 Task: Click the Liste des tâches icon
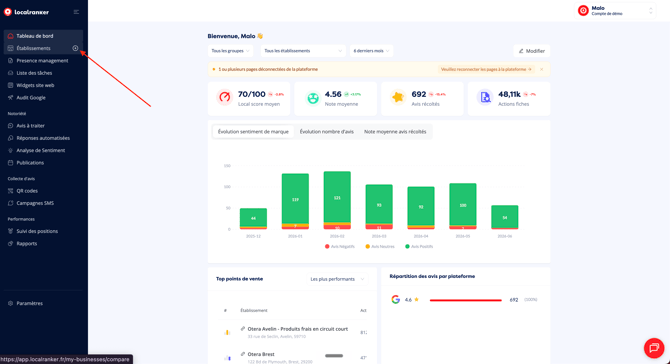11,73
